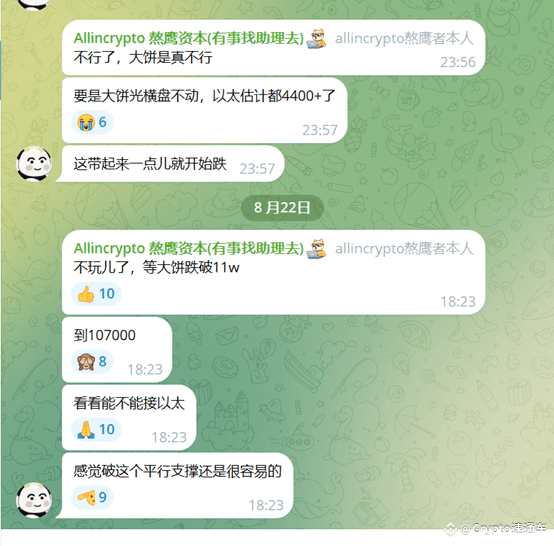Select the 8月22日 date separator

click(282, 207)
